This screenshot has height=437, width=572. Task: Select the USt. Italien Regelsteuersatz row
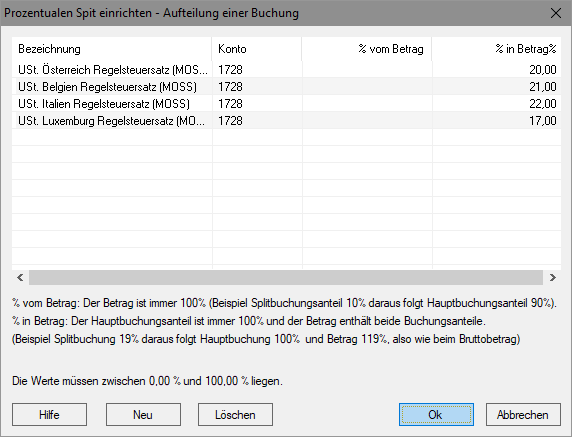[286, 104]
